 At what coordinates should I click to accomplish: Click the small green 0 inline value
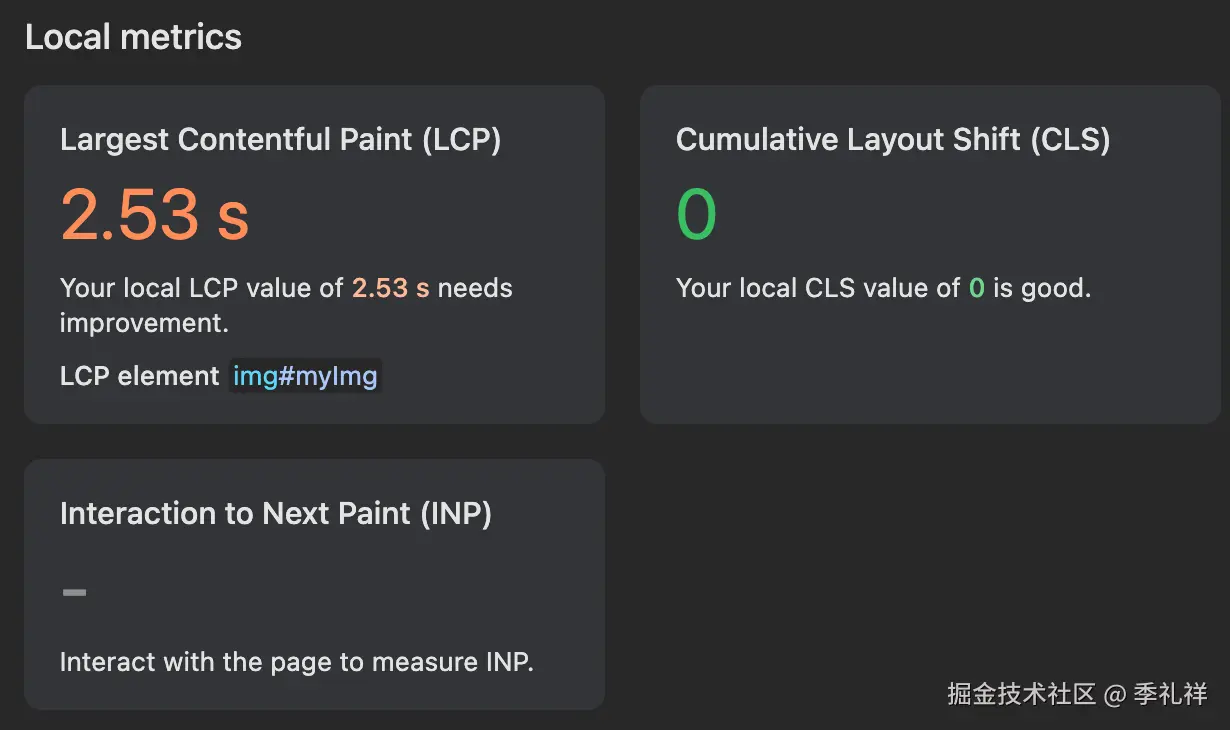pyautogui.click(x=976, y=289)
